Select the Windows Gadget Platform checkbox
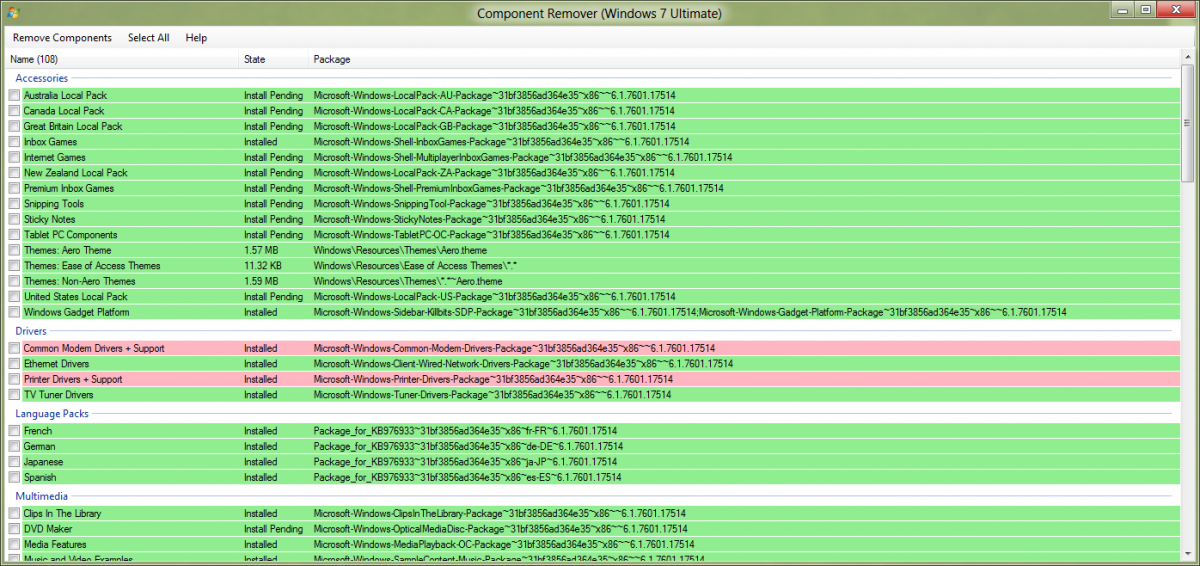Viewport: 1200px width, 566px height. 14,312
